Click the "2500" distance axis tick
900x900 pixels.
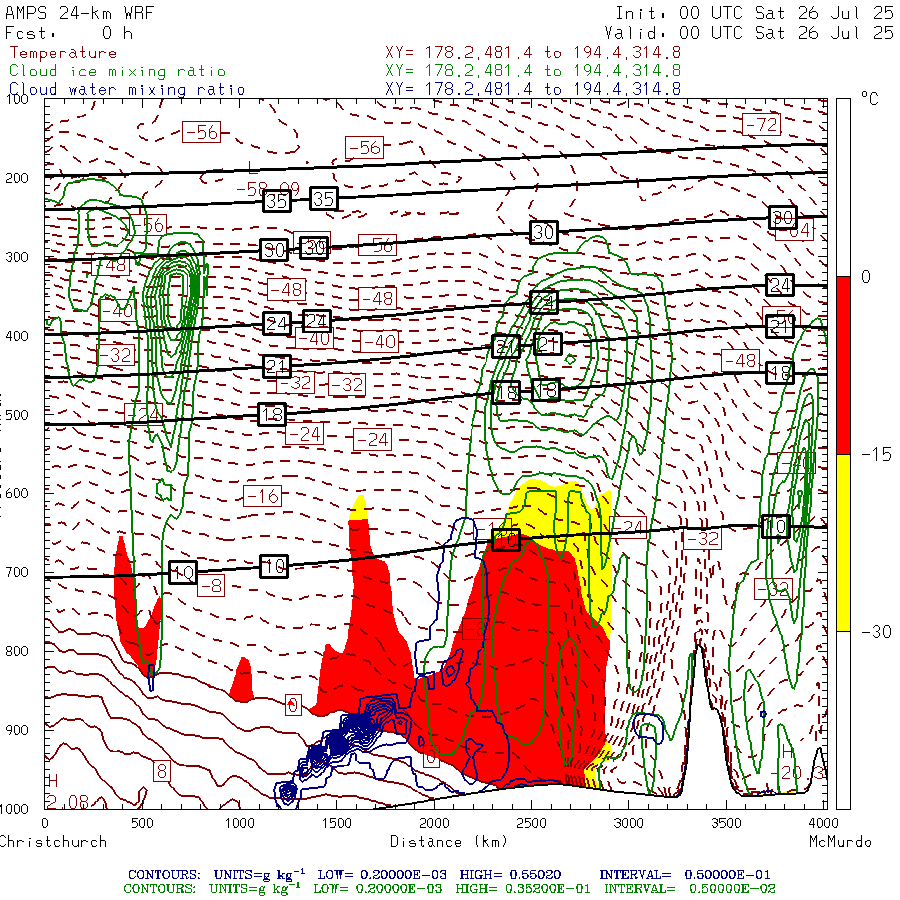pos(531,823)
